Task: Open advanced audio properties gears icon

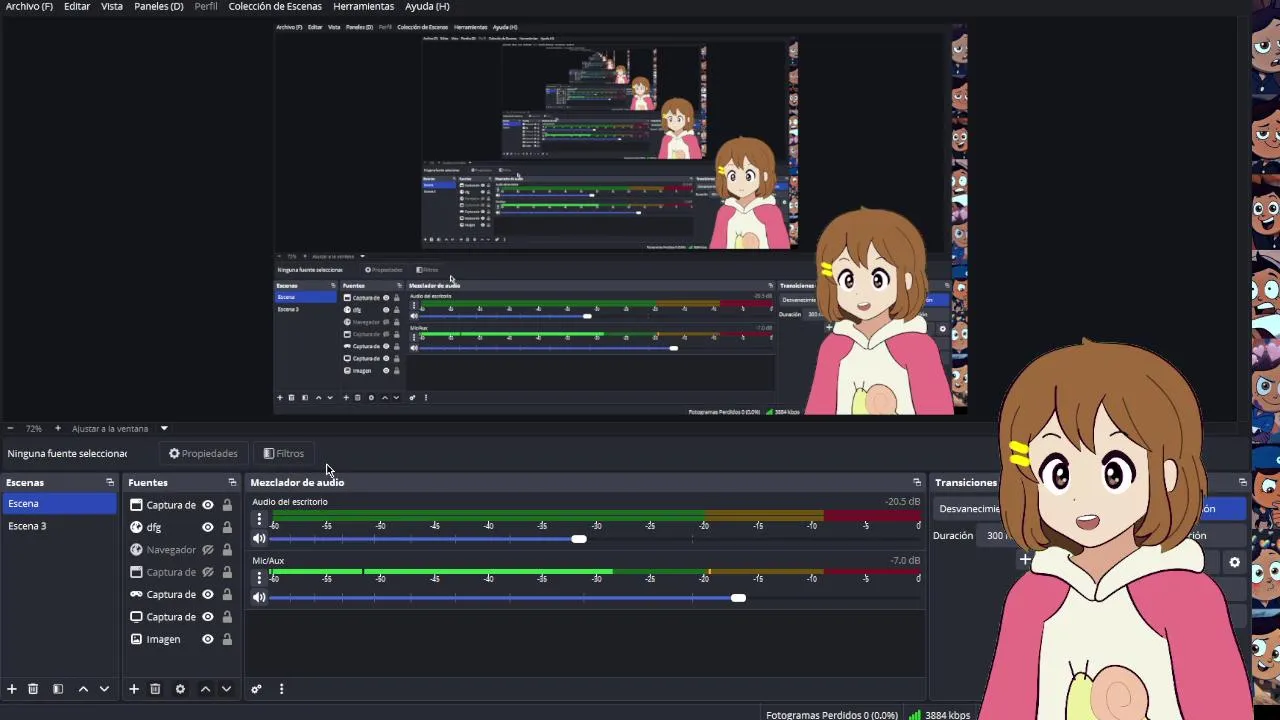Action: click(x=256, y=689)
